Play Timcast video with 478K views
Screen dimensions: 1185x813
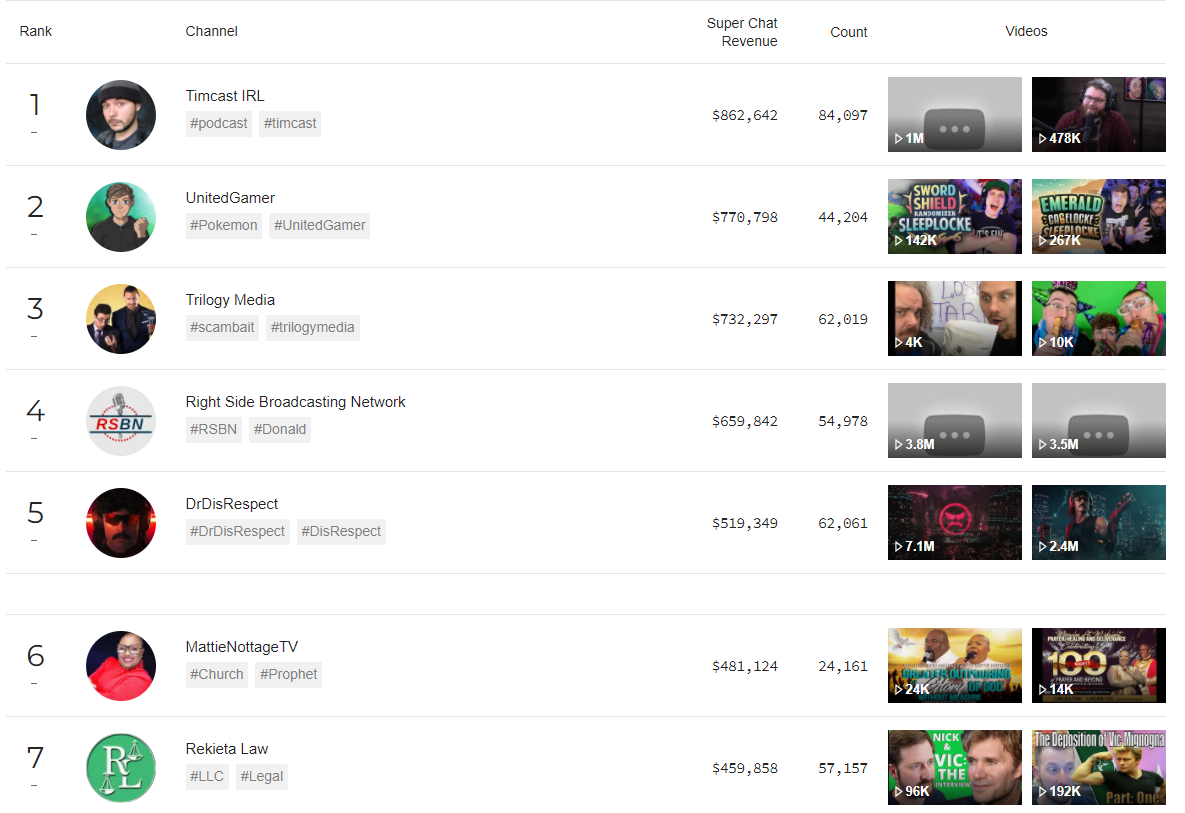[x=1099, y=114]
